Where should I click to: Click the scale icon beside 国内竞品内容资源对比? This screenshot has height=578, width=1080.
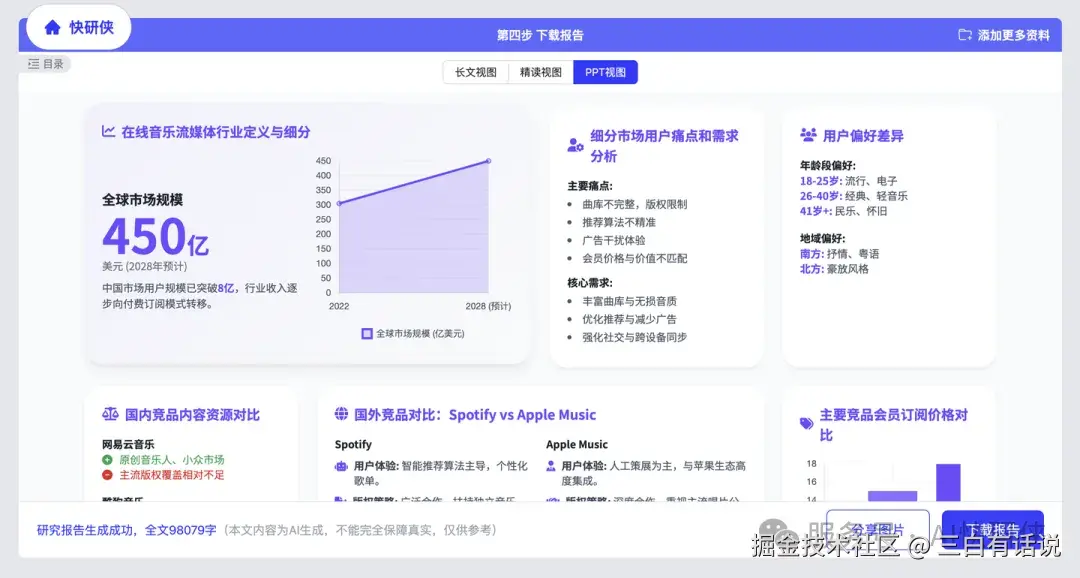click(110, 412)
